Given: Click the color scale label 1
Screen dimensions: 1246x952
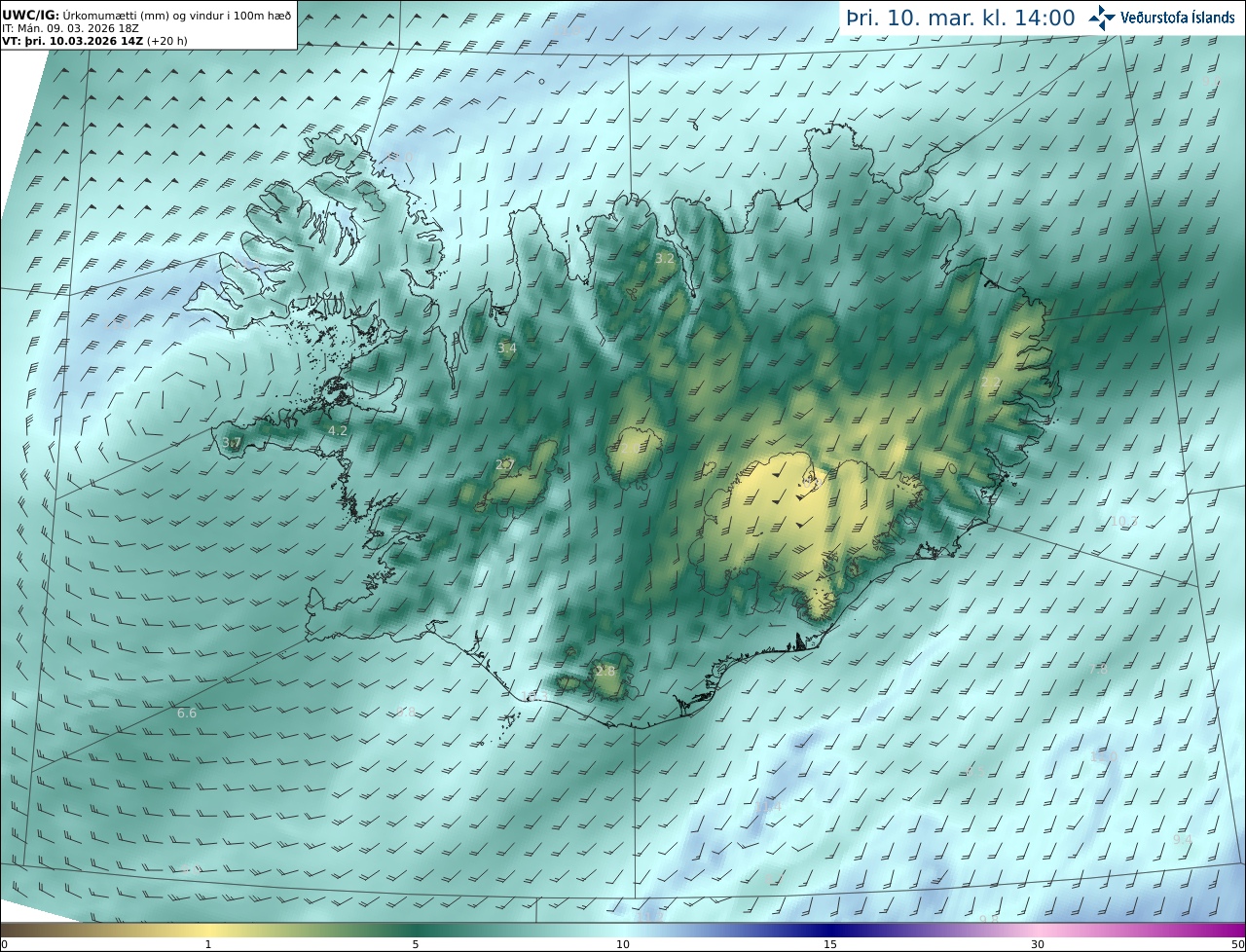Looking at the screenshot, I should click(x=208, y=944).
